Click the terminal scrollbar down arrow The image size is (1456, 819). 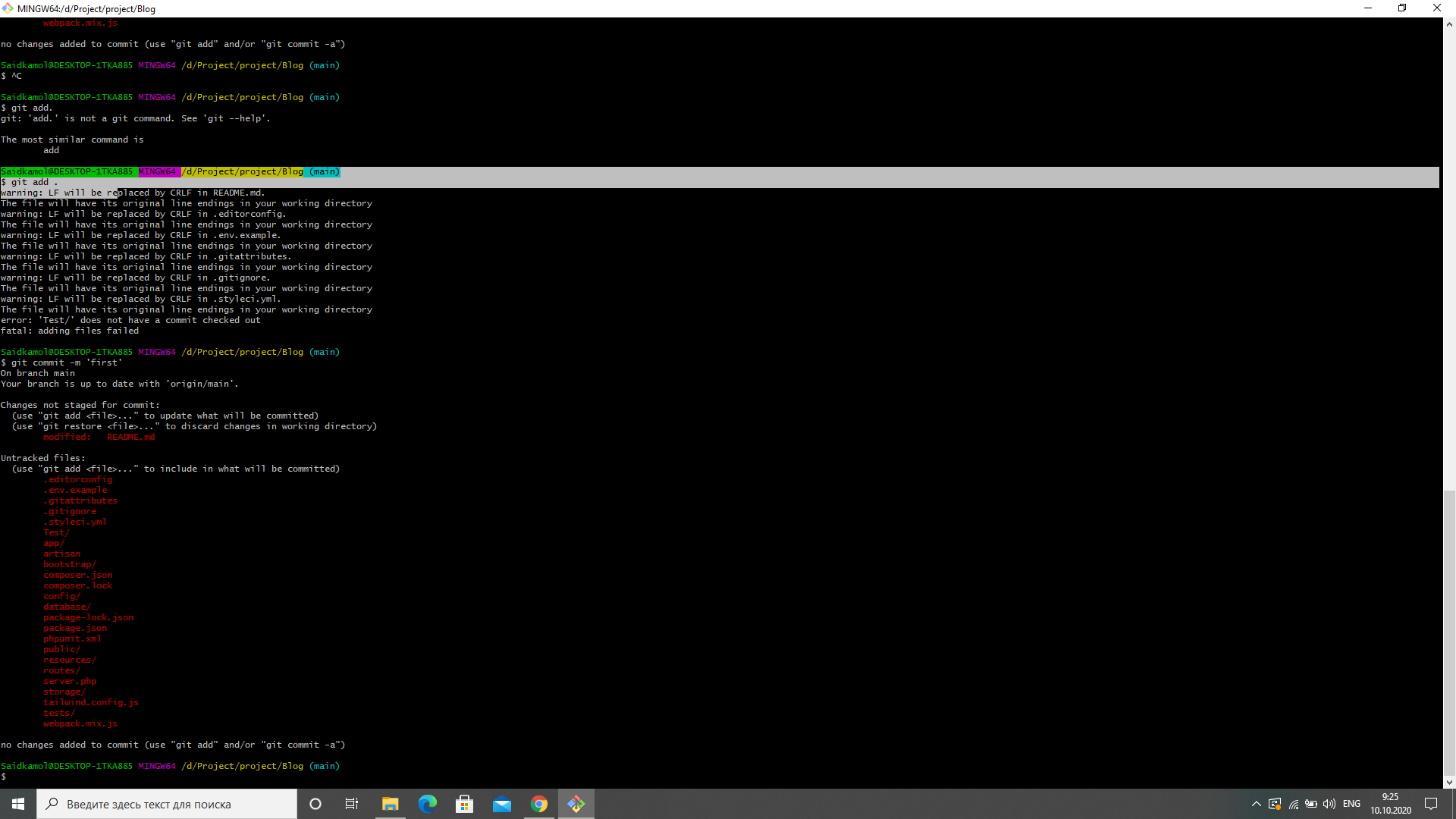pos(1449,782)
